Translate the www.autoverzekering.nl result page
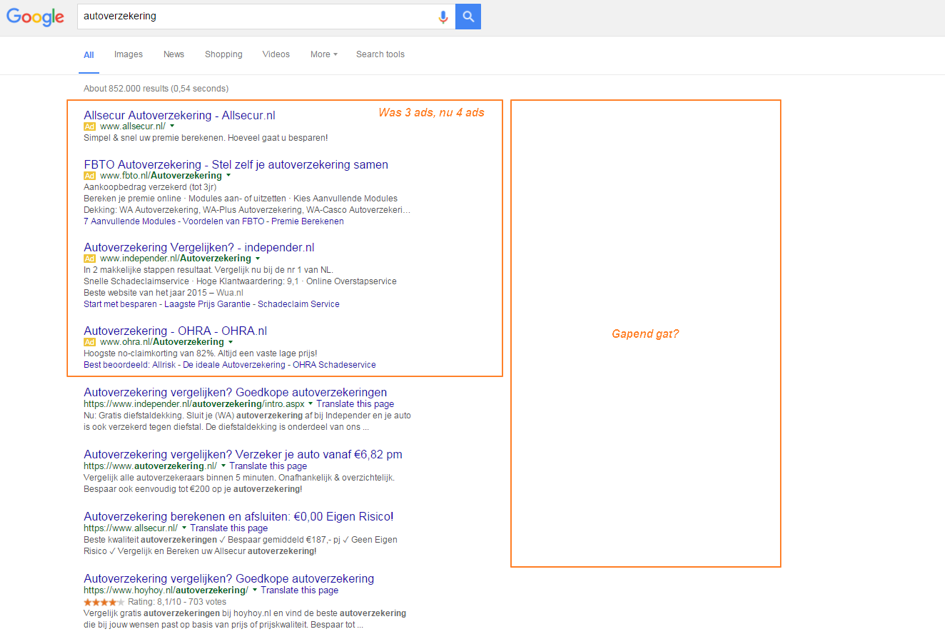 [x=268, y=466]
